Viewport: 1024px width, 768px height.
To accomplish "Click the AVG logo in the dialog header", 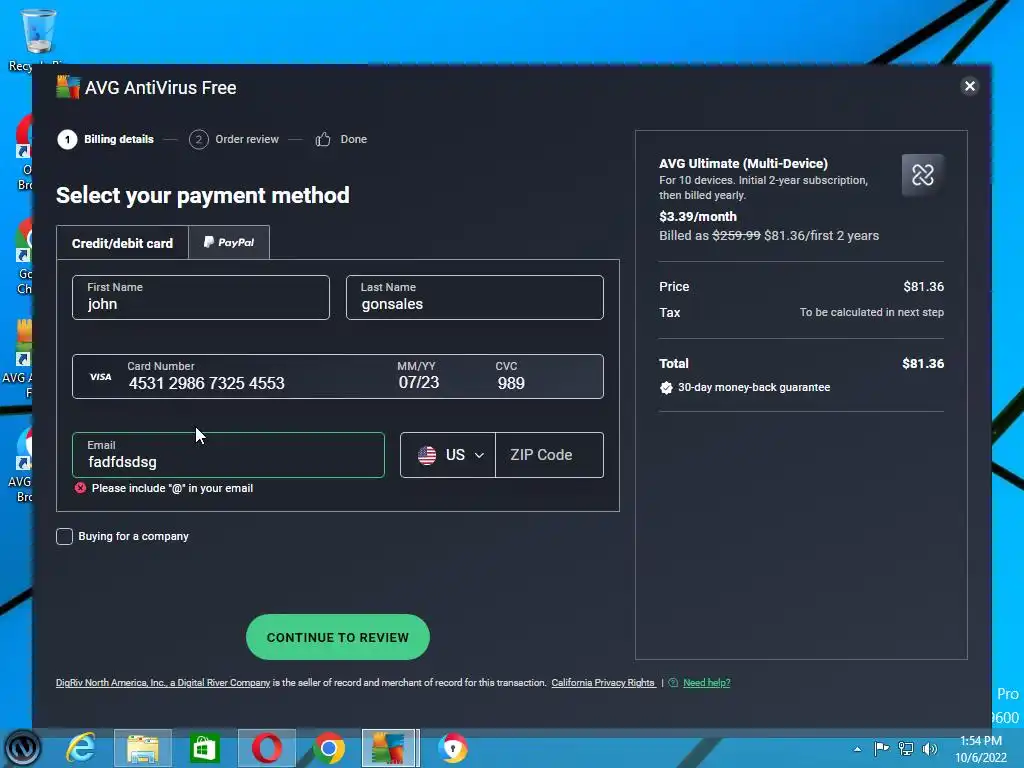I will point(68,88).
